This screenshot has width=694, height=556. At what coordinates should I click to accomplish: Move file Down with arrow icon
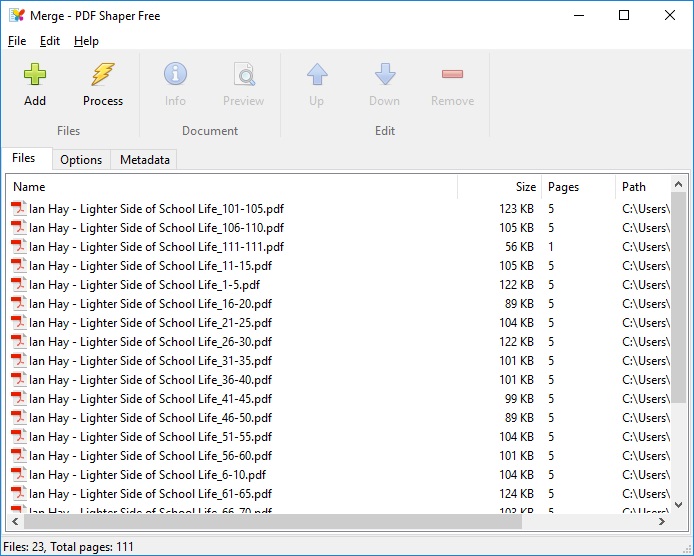(385, 74)
